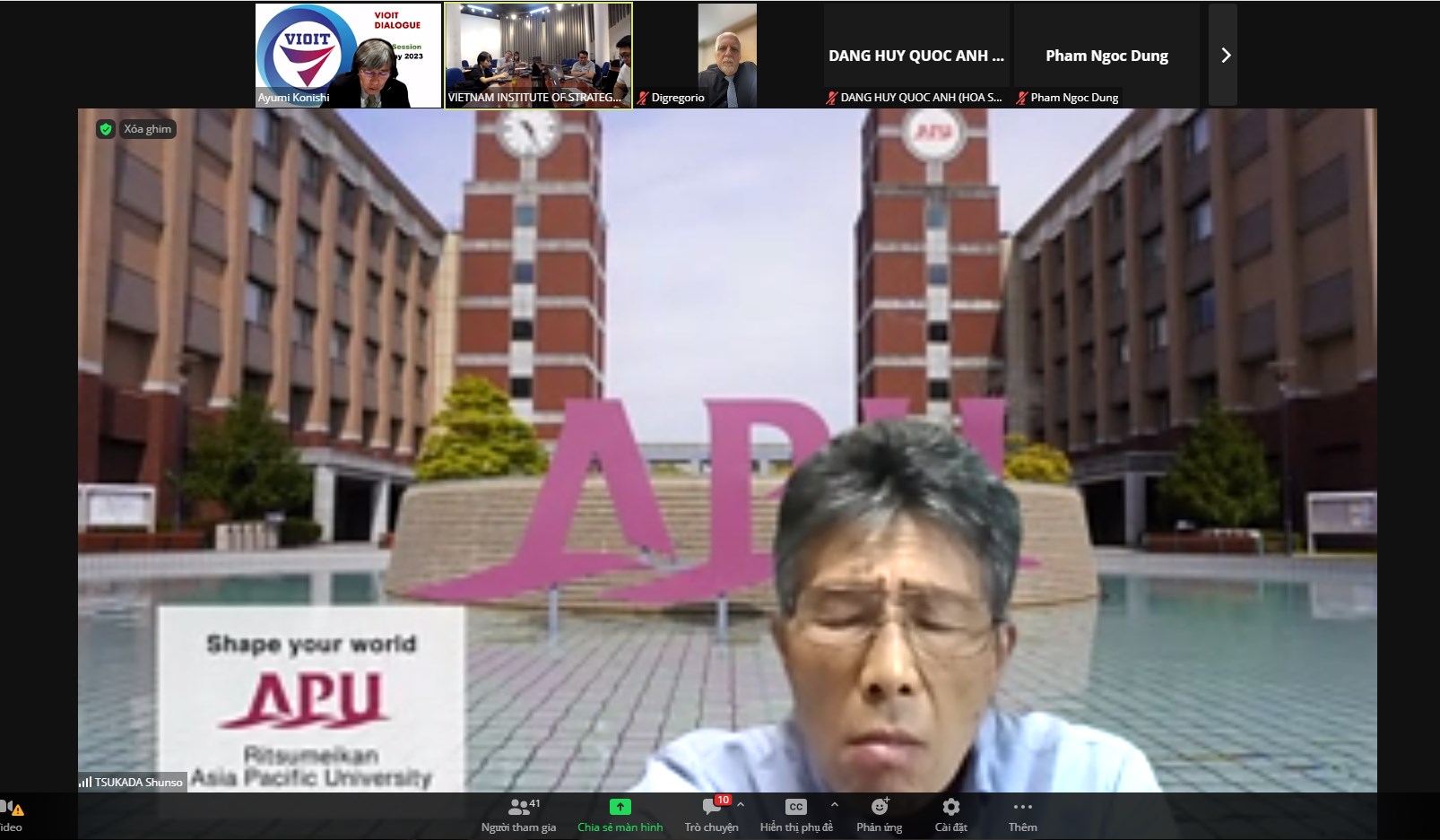Toggle the video camera with warning badge

(x=9, y=808)
